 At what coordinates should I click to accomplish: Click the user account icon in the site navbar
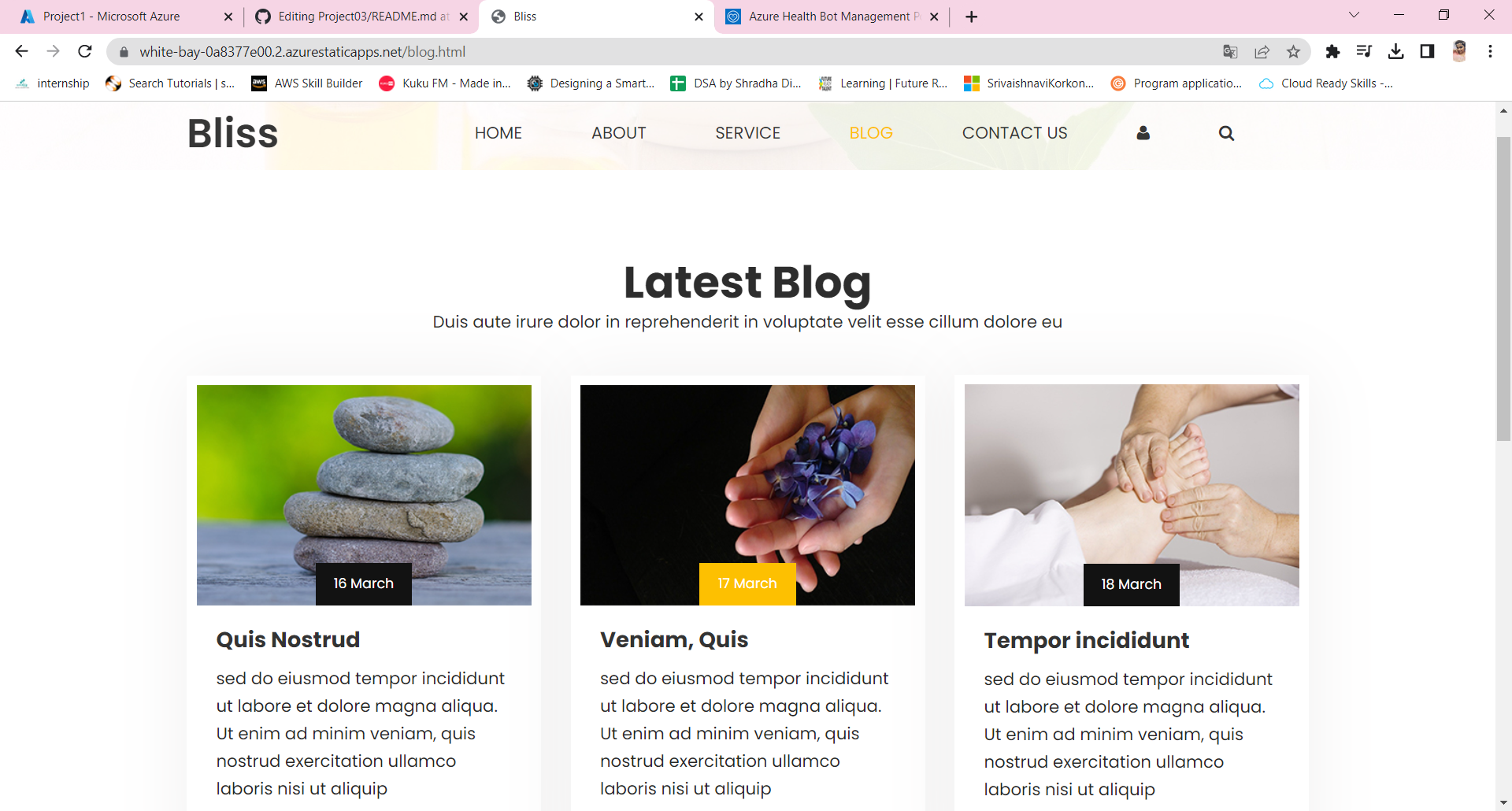click(x=1143, y=133)
